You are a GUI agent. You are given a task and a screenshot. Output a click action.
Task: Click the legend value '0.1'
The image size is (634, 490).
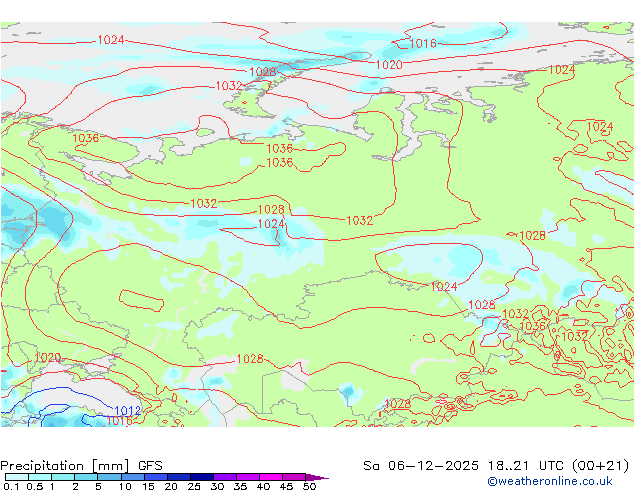(11, 486)
